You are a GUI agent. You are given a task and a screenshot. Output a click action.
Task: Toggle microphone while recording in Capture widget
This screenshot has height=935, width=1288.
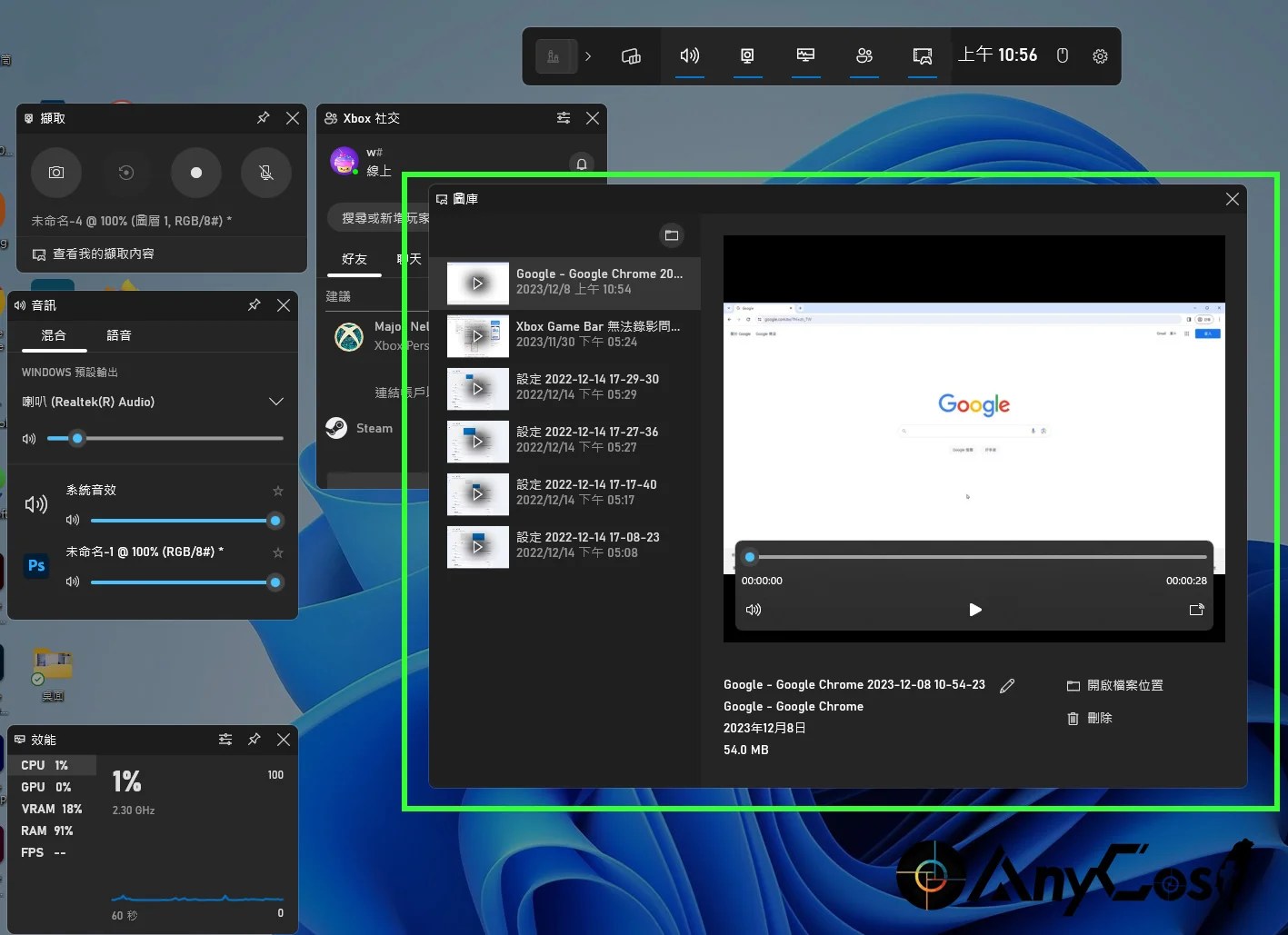(x=266, y=173)
